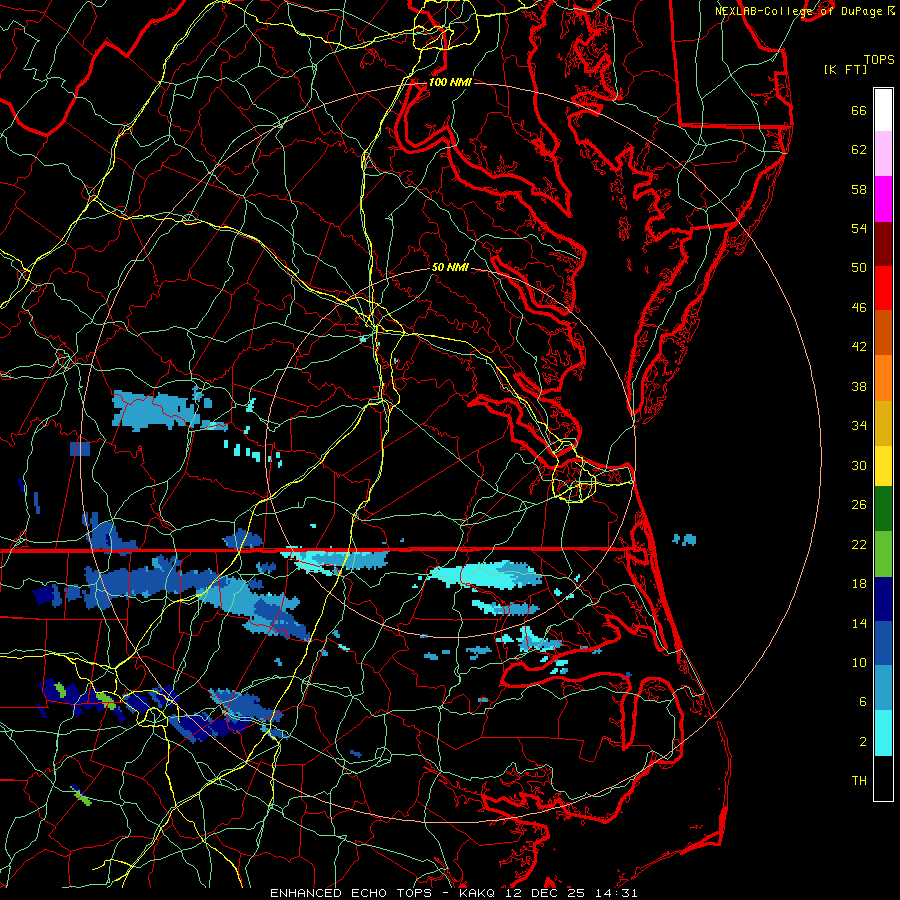900x900 pixels.
Task: Click the small offshore echo east of the coast
Action: (x=685, y=540)
